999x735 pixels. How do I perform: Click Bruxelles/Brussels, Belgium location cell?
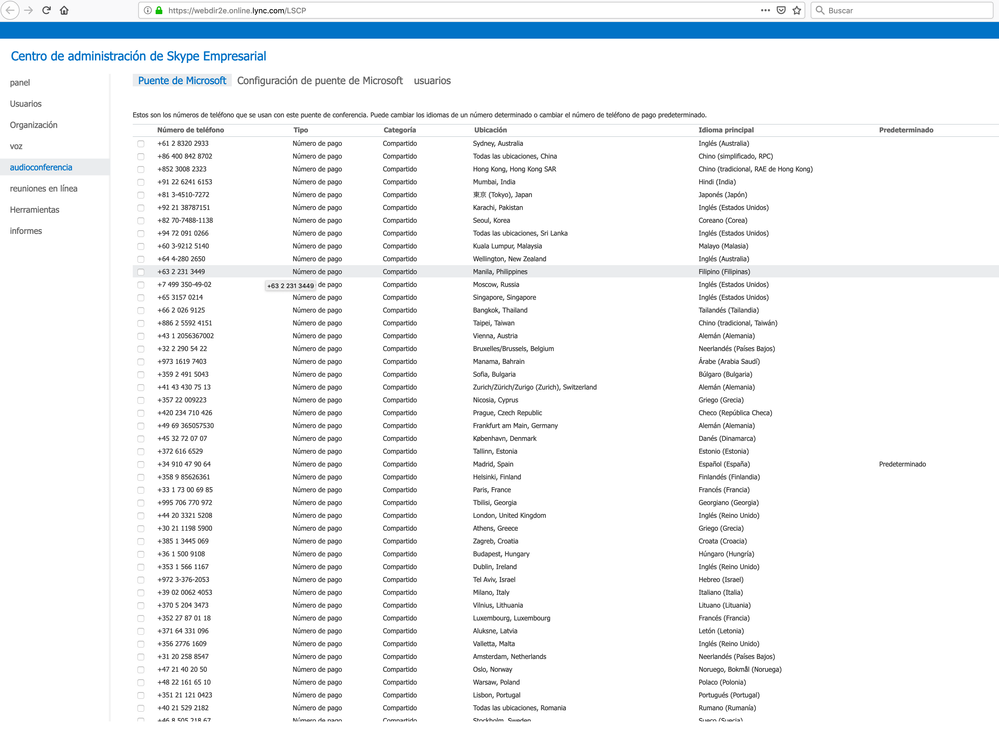tap(514, 349)
